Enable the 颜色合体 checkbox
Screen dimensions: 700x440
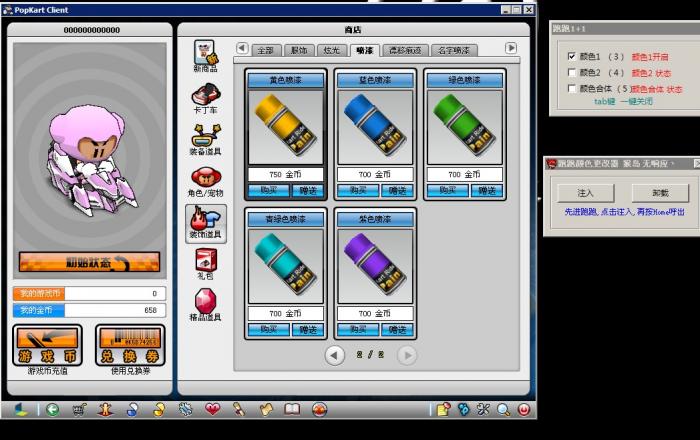[571, 88]
